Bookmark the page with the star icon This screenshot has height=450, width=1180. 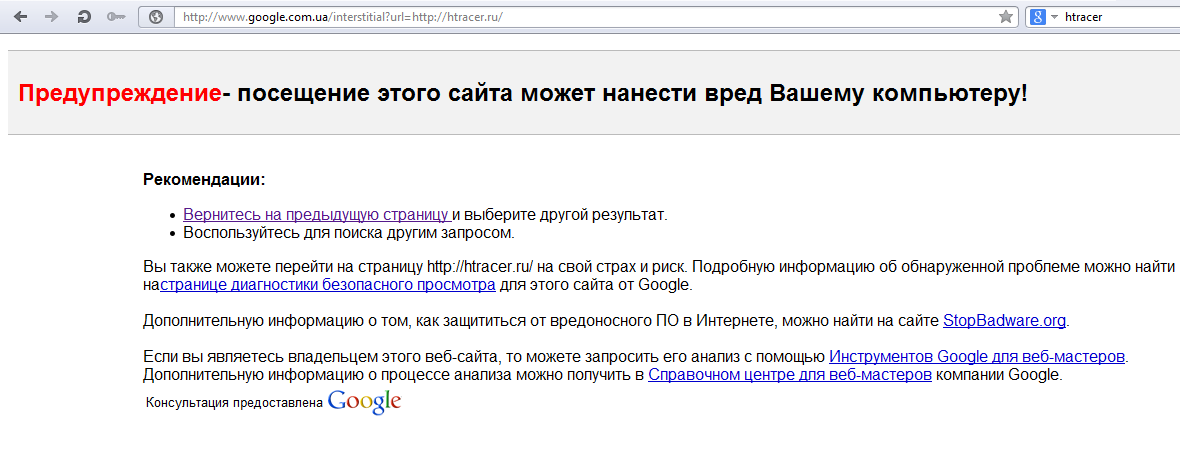pos(1005,17)
